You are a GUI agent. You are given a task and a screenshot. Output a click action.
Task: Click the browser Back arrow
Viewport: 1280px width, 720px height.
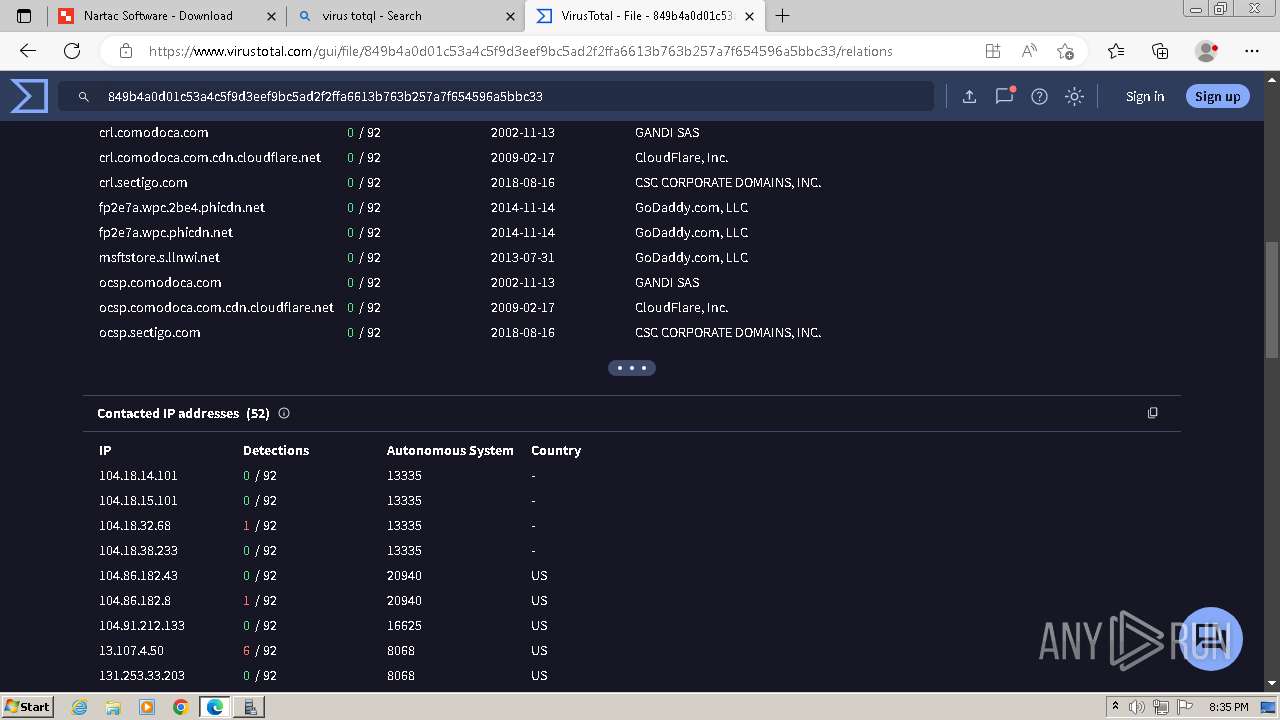pyautogui.click(x=28, y=51)
